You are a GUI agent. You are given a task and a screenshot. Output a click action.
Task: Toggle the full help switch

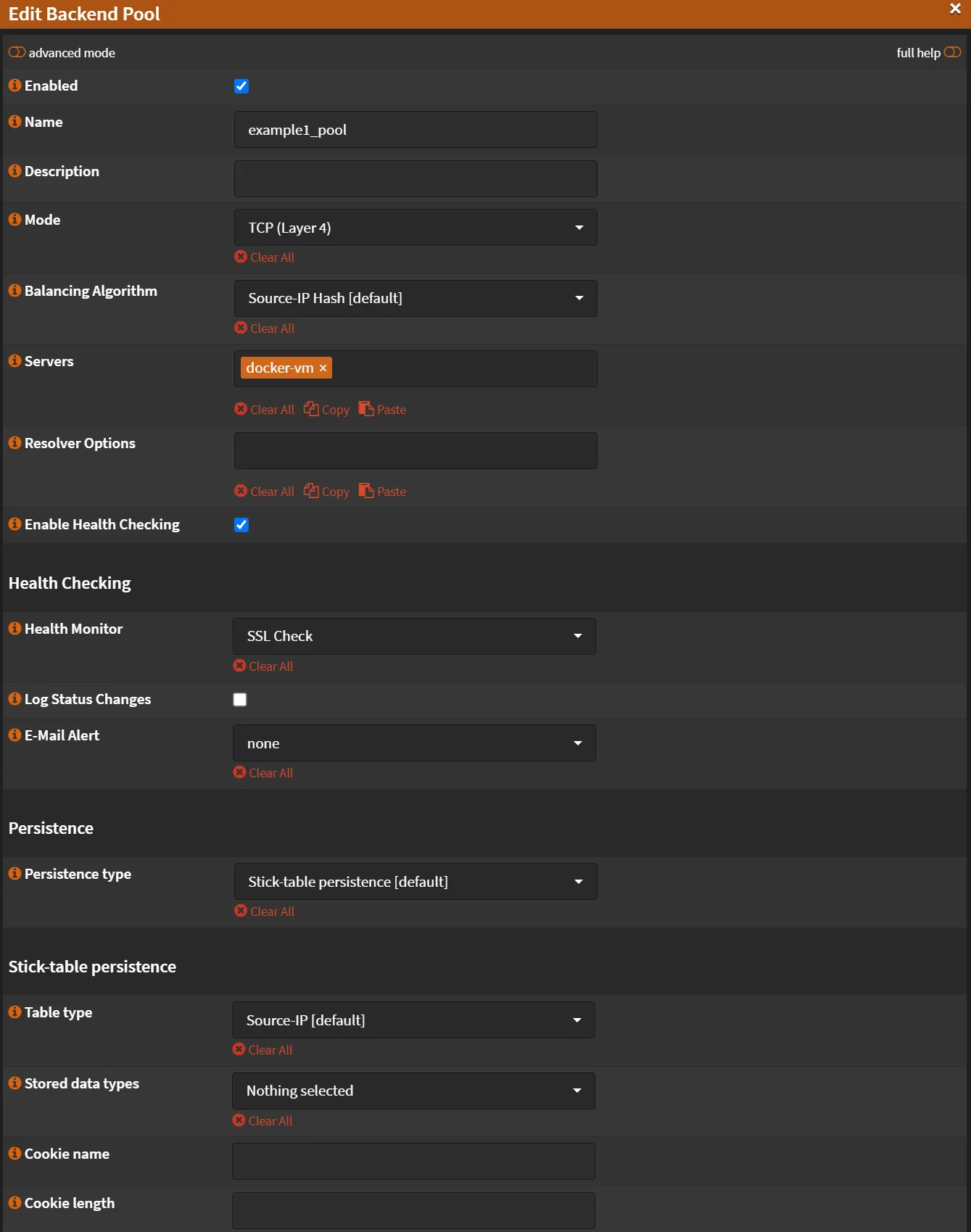point(952,52)
